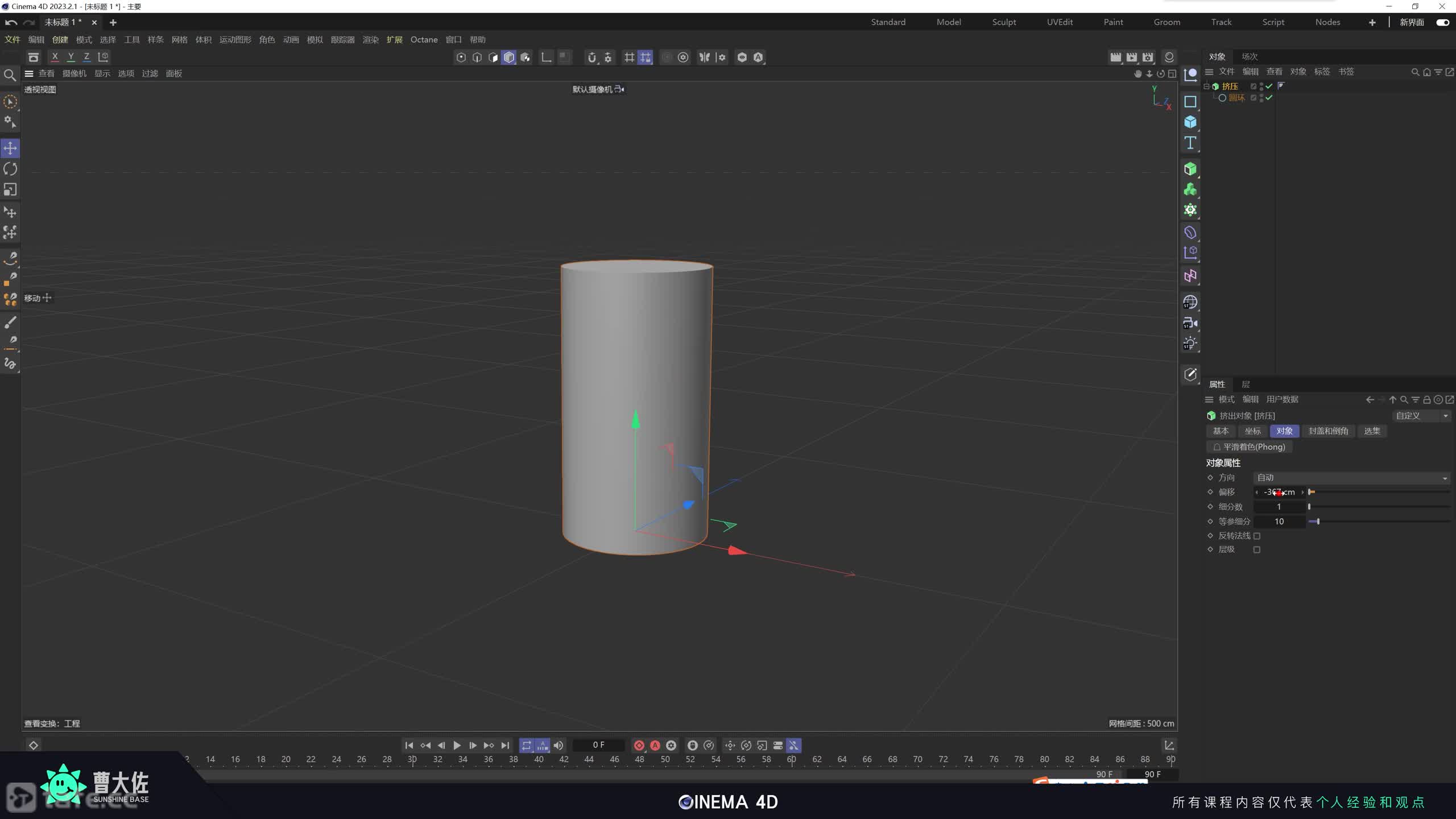Select the Scale tool in left toolbar
The image size is (1456, 819).
click(10, 189)
